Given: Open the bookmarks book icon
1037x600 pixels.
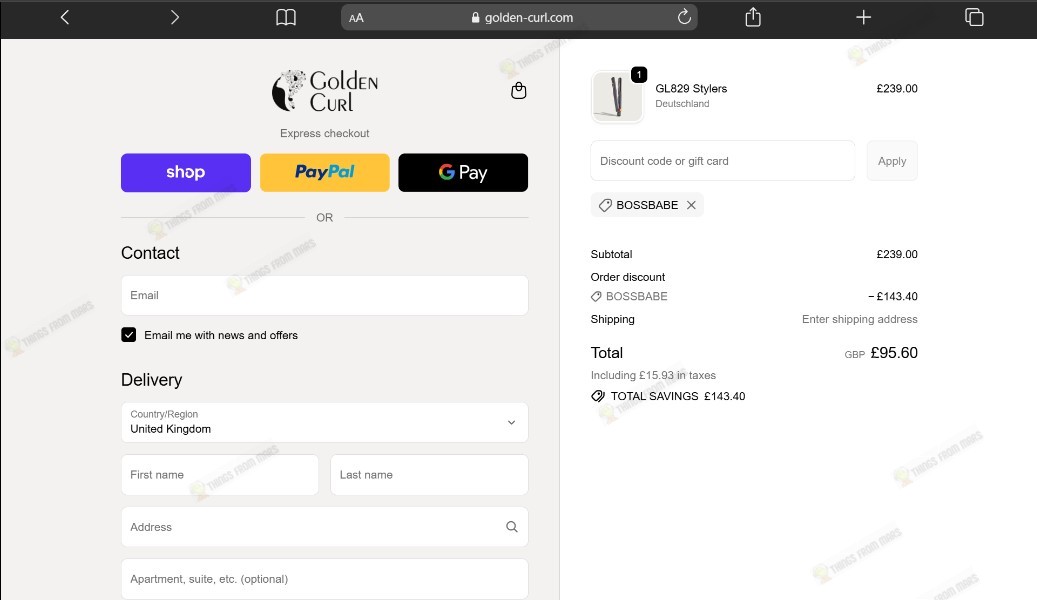Looking at the screenshot, I should 286,18.
